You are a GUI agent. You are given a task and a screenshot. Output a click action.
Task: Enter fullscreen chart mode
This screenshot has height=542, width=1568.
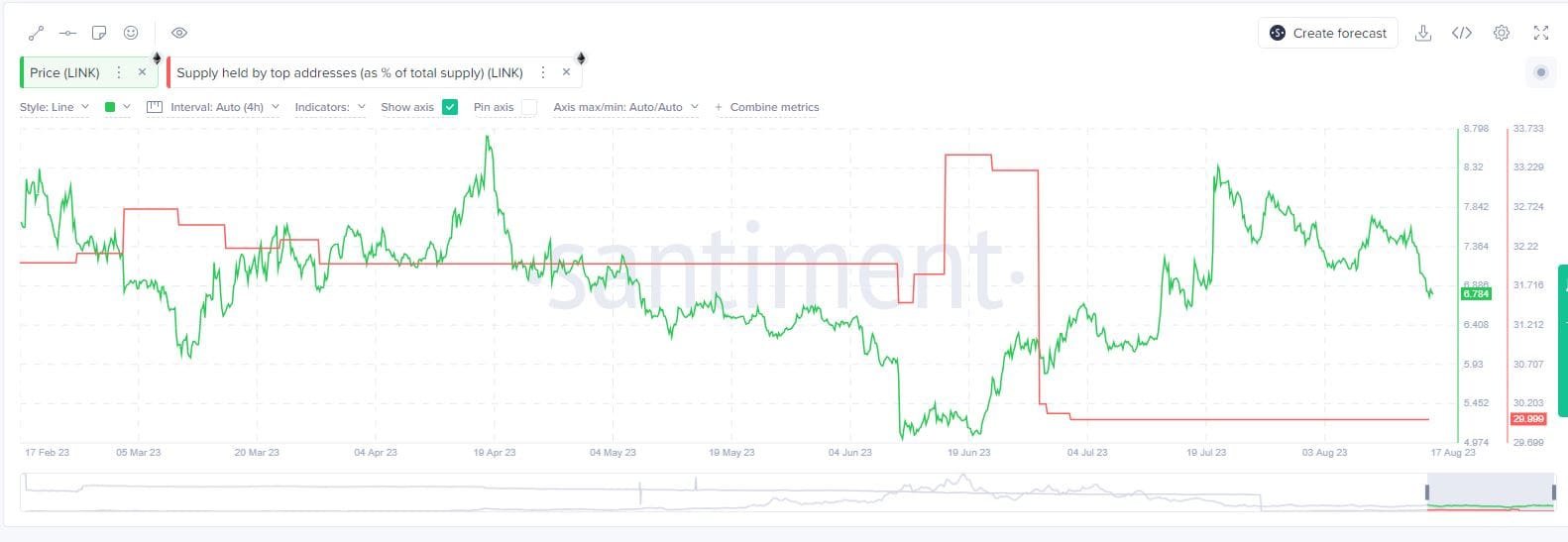coord(1540,33)
